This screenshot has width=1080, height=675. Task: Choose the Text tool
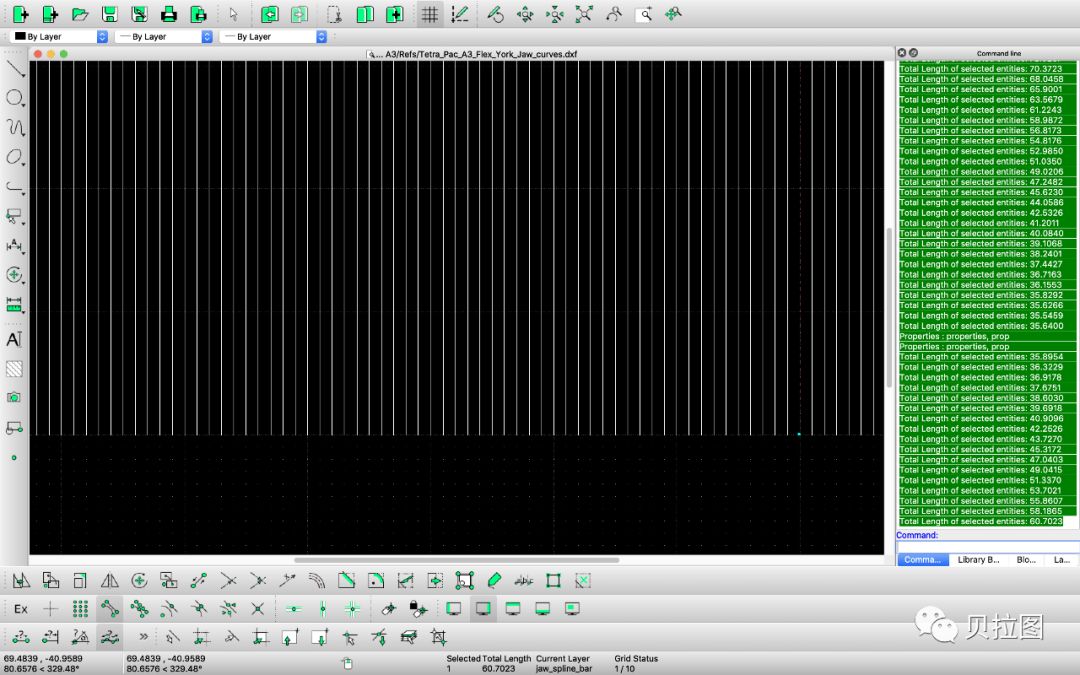(x=14, y=339)
